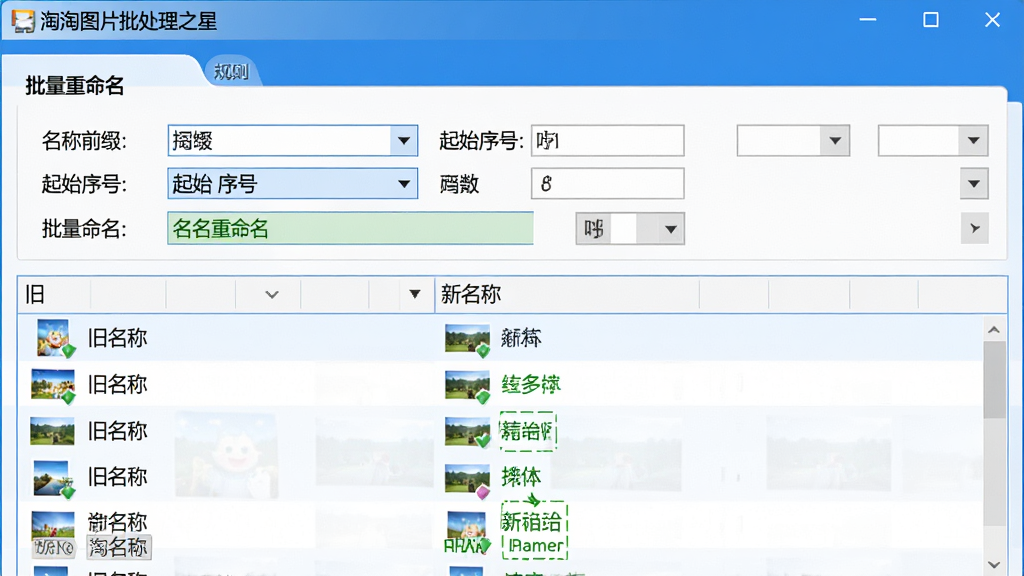Image resolution: width=1024 pixels, height=576 pixels.
Task: Click the second row new-name thumbnail
Action: tap(467, 385)
